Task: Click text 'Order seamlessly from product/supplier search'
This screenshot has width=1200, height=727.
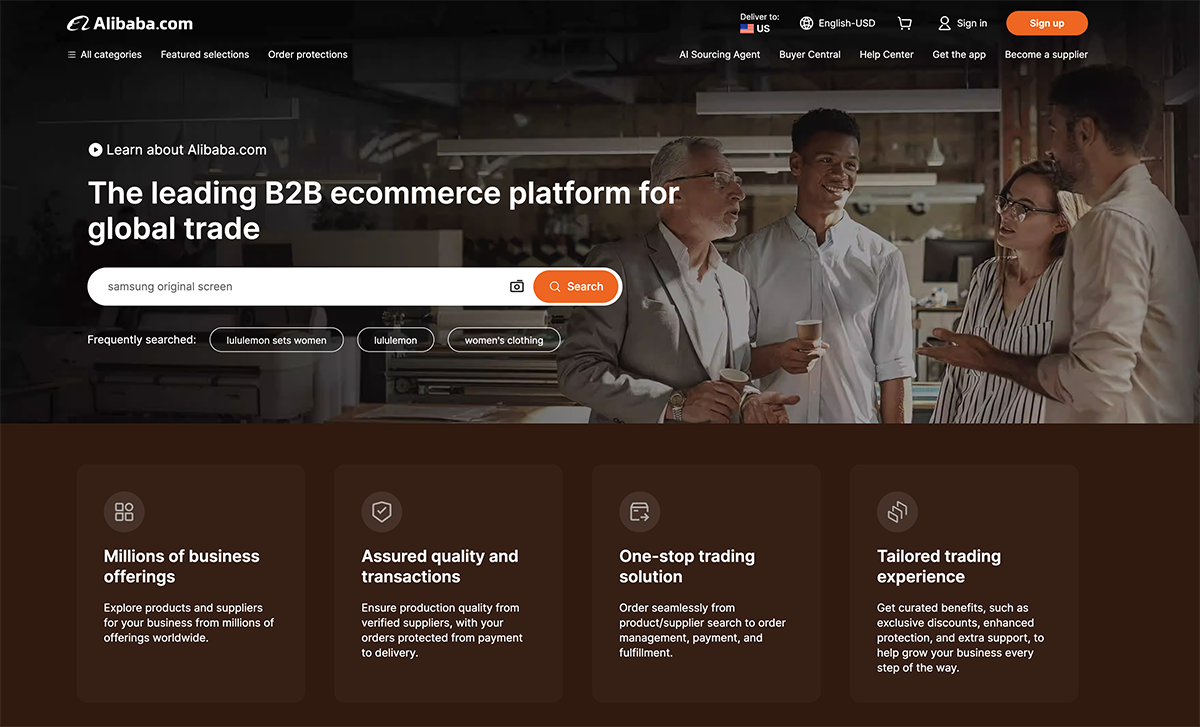Action: 702,615
